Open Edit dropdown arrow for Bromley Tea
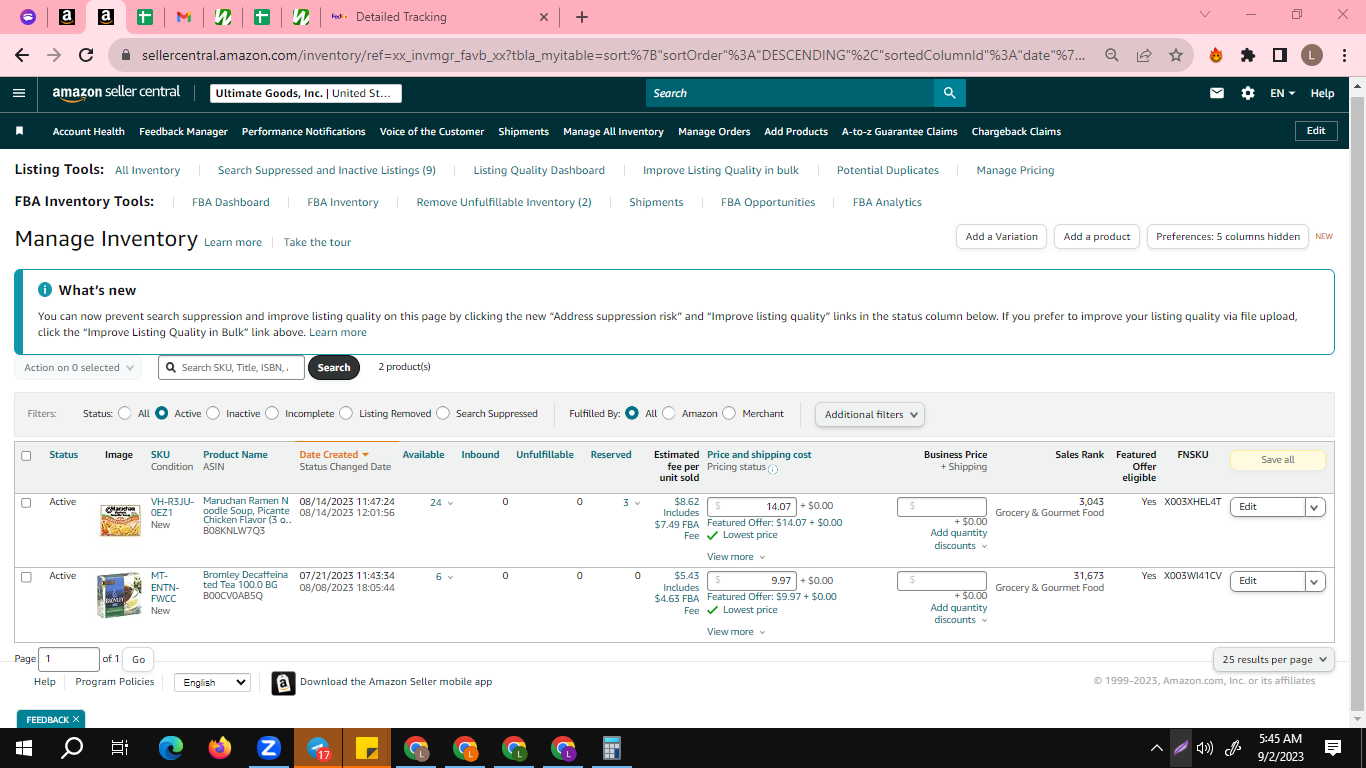The width and height of the screenshot is (1366, 768). (x=1315, y=581)
